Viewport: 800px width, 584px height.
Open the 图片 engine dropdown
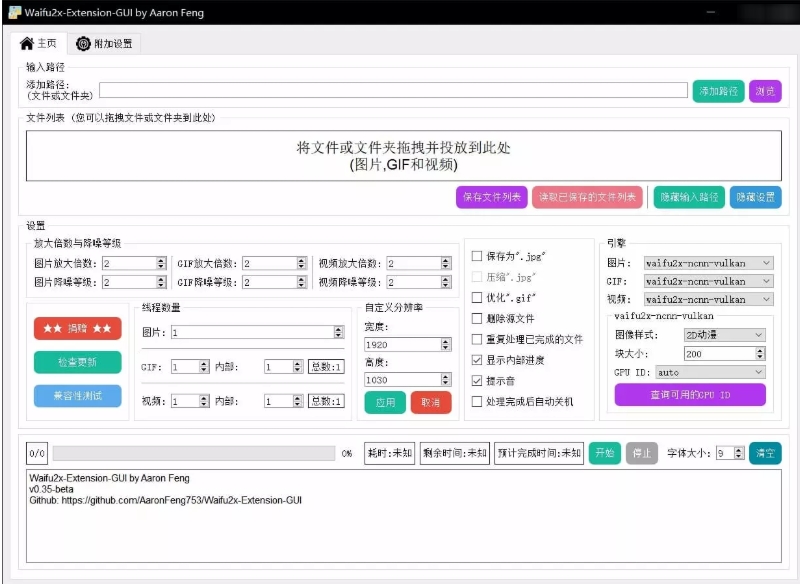[708, 263]
